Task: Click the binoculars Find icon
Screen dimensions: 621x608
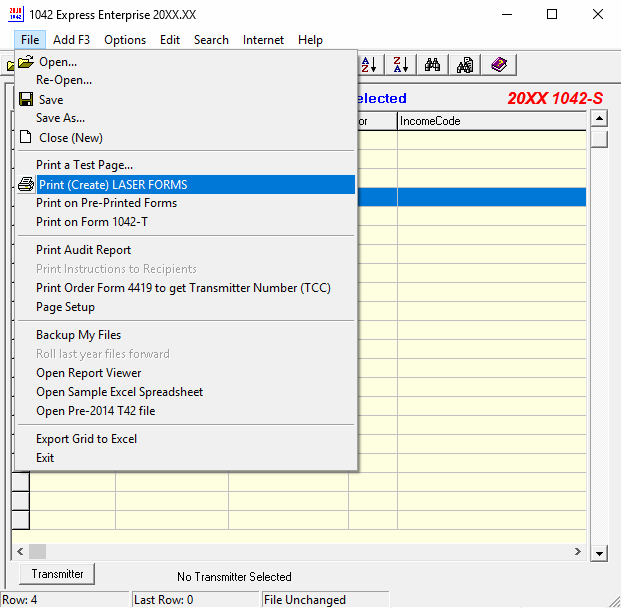Action: (x=433, y=65)
